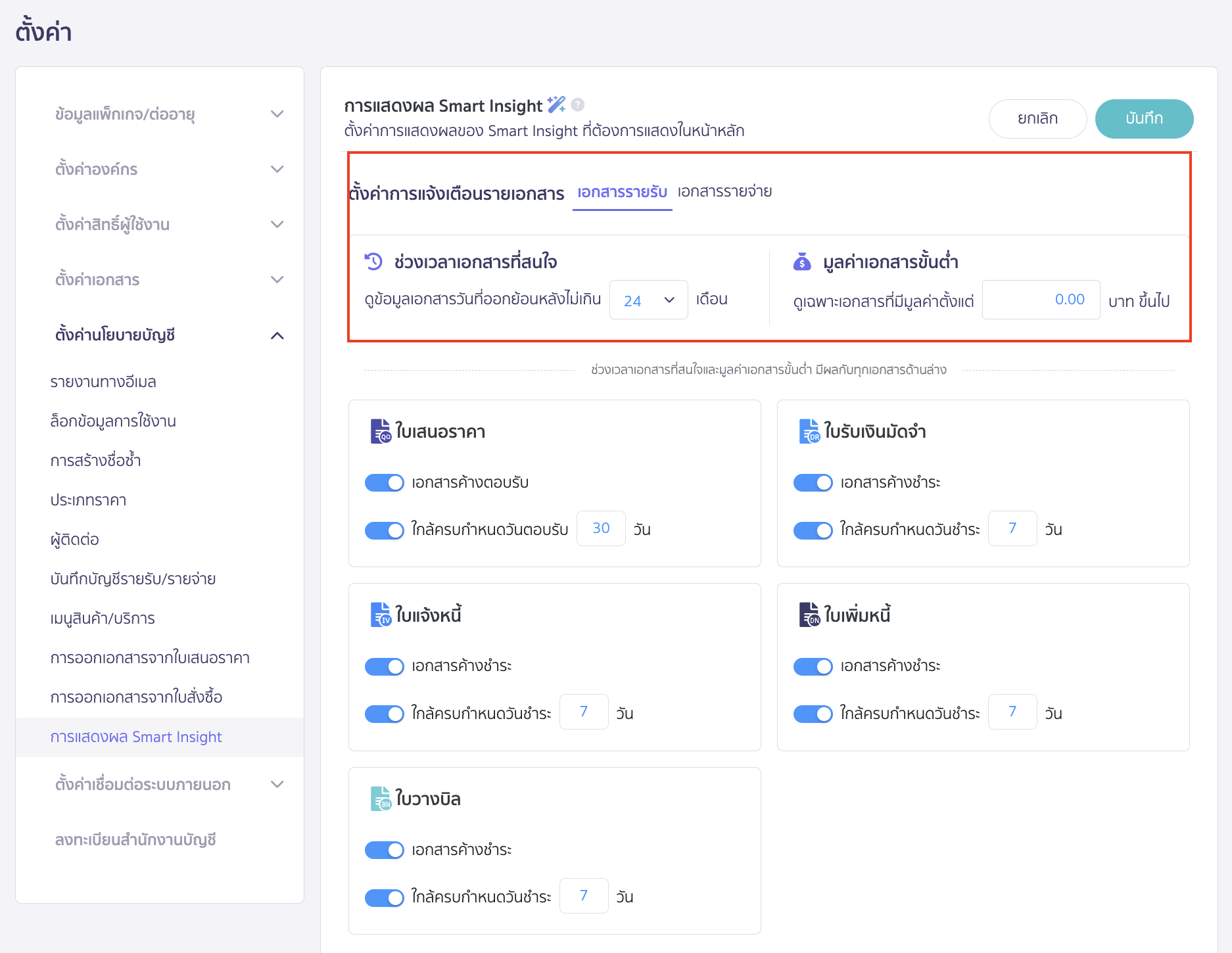
Task: Click the magic wand icon after Smart Insight title
Action: click(556, 104)
